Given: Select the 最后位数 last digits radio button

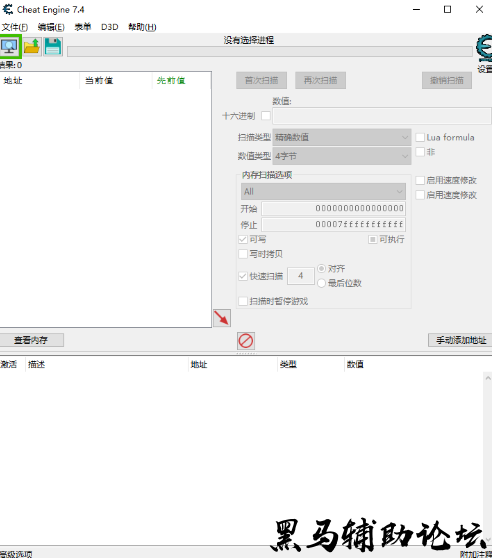Looking at the screenshot, I should pyautogui.click(x=322, y=283).
